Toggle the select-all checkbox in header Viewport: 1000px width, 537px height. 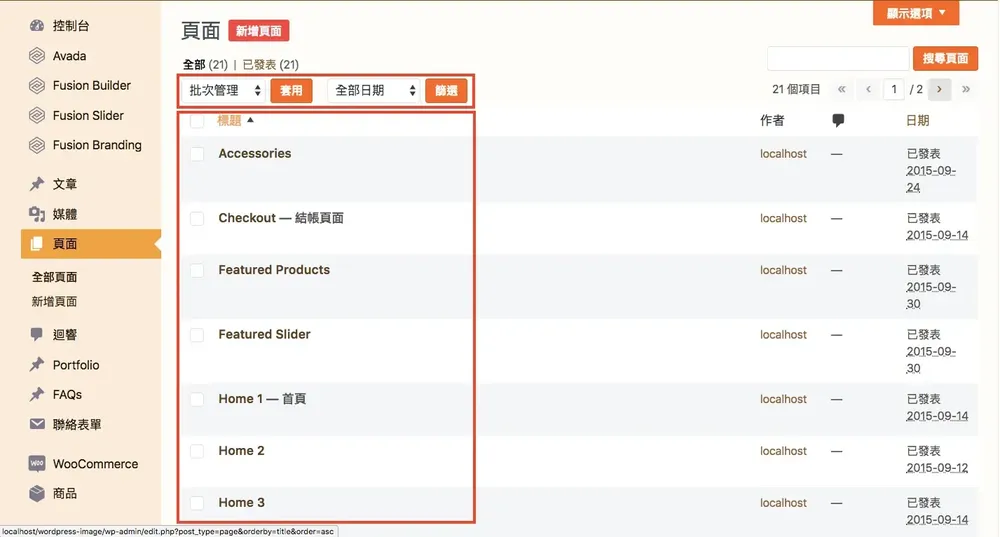click(x=197, y=121)
